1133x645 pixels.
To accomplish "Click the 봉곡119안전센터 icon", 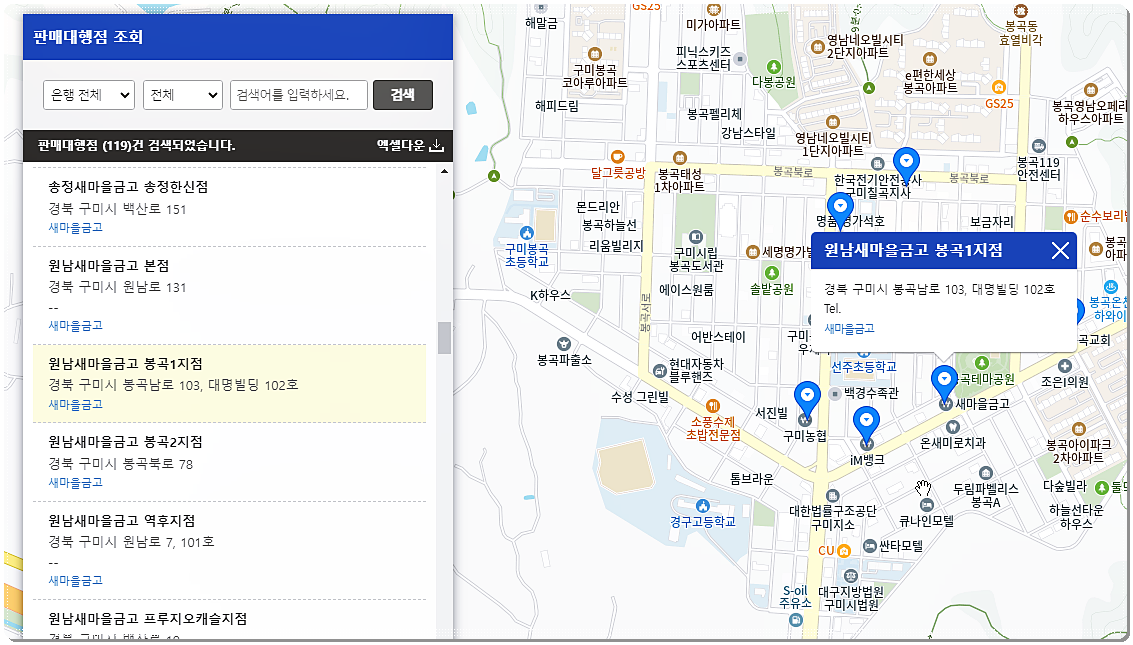I will [1038, 146].
